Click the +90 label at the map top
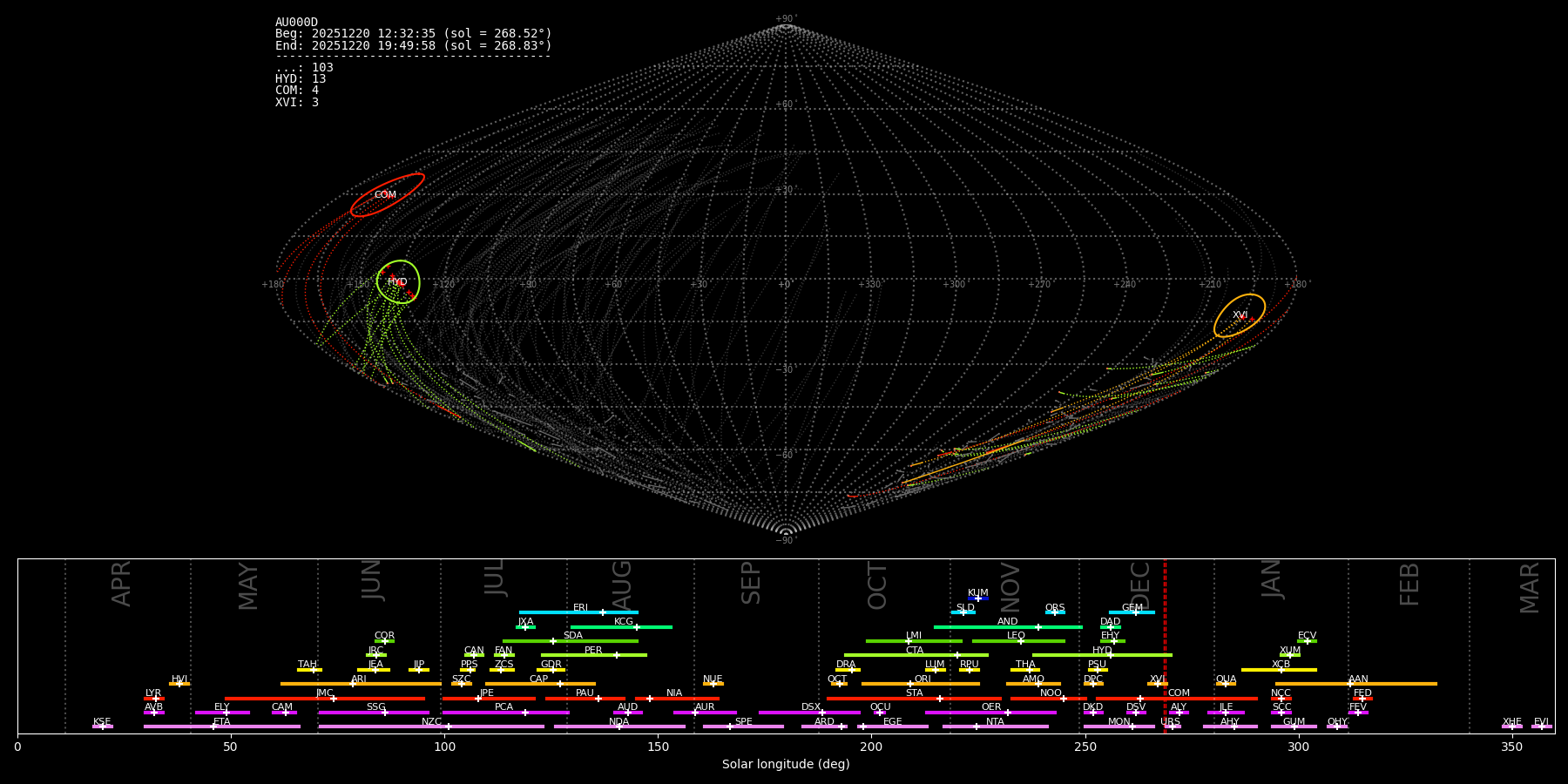1568x784 pixels. point(785,19)
